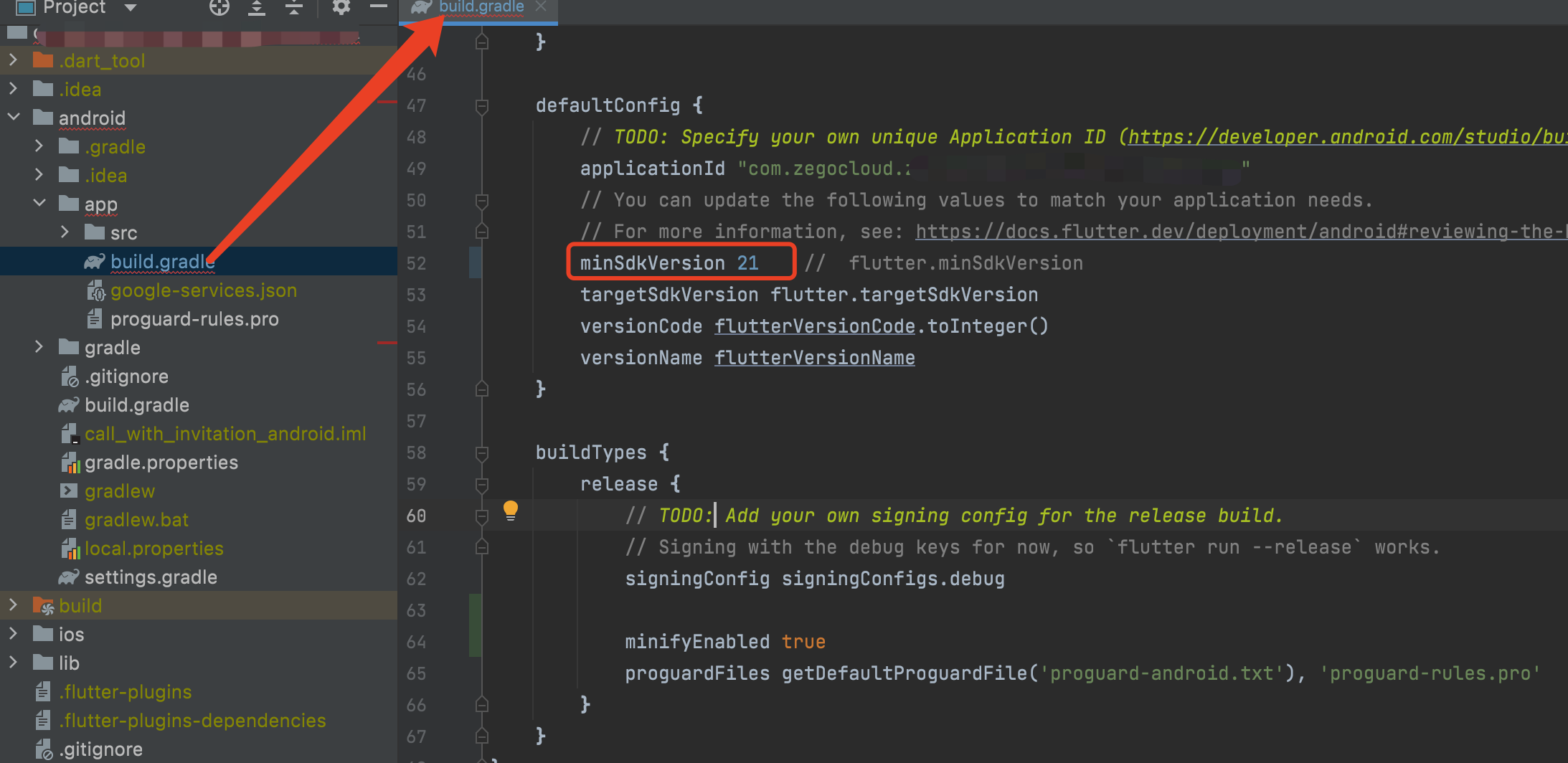The width and height of the screenshot is (1568, 763).
Task: Select Opened File with the crosshair icon
Action: tap(219, 9)
